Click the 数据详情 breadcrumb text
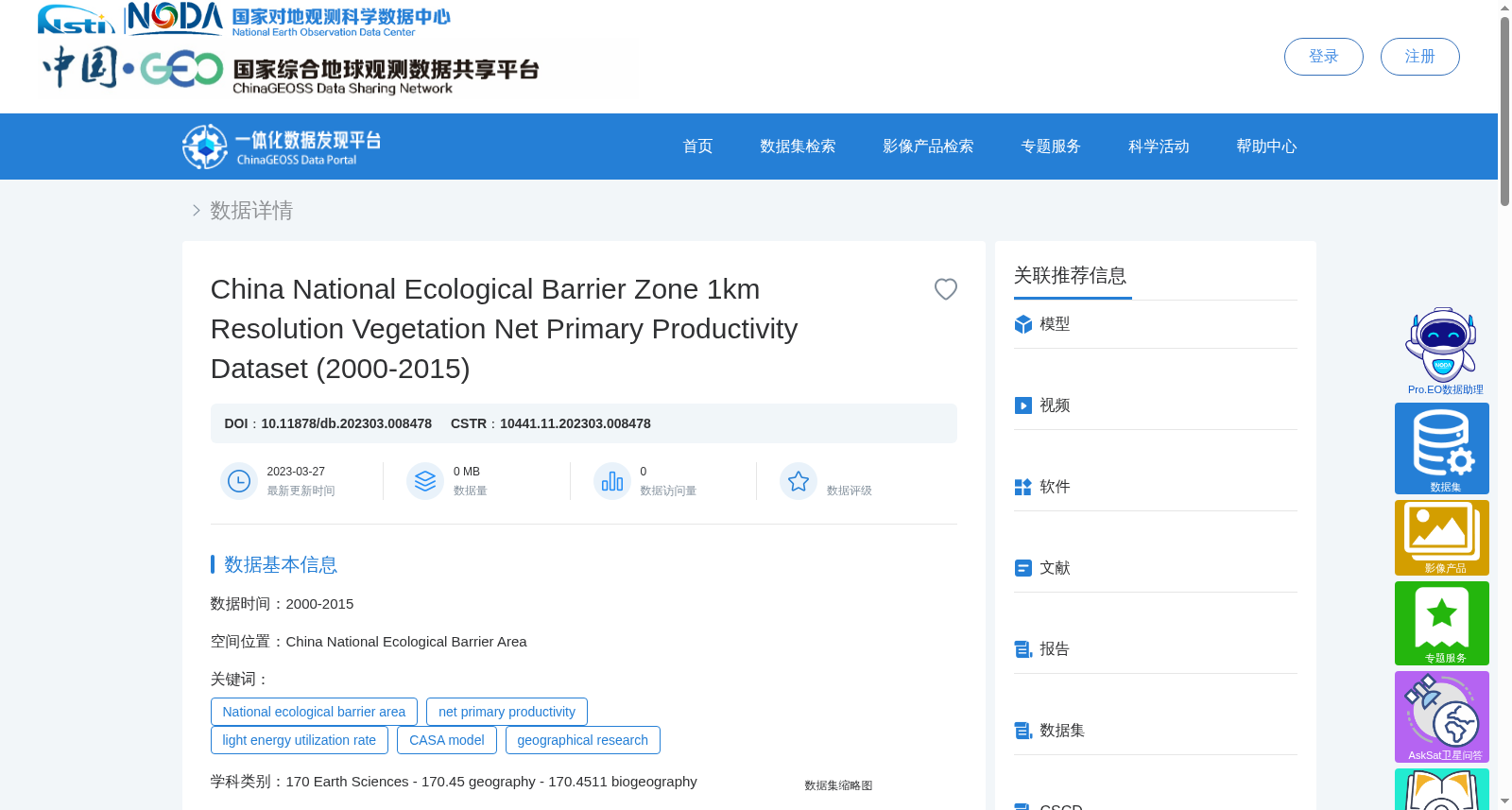This screenshot has width=1512, height=810. point(251,211)
